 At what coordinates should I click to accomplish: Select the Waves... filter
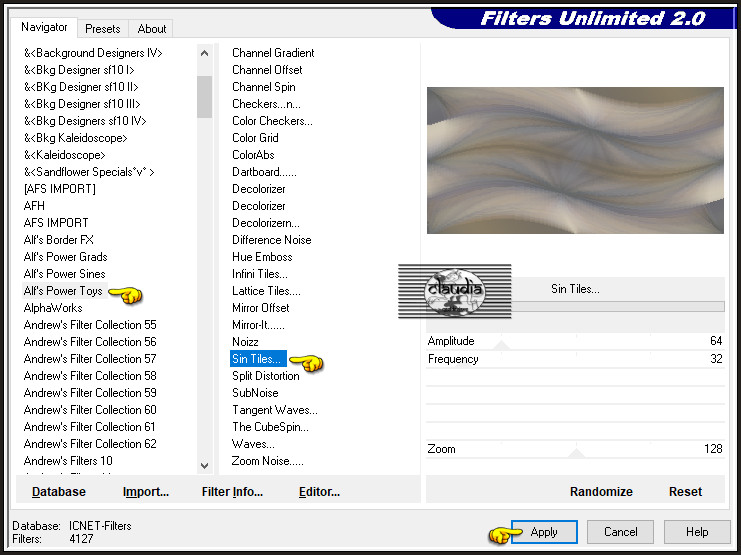tap(253, 444)
